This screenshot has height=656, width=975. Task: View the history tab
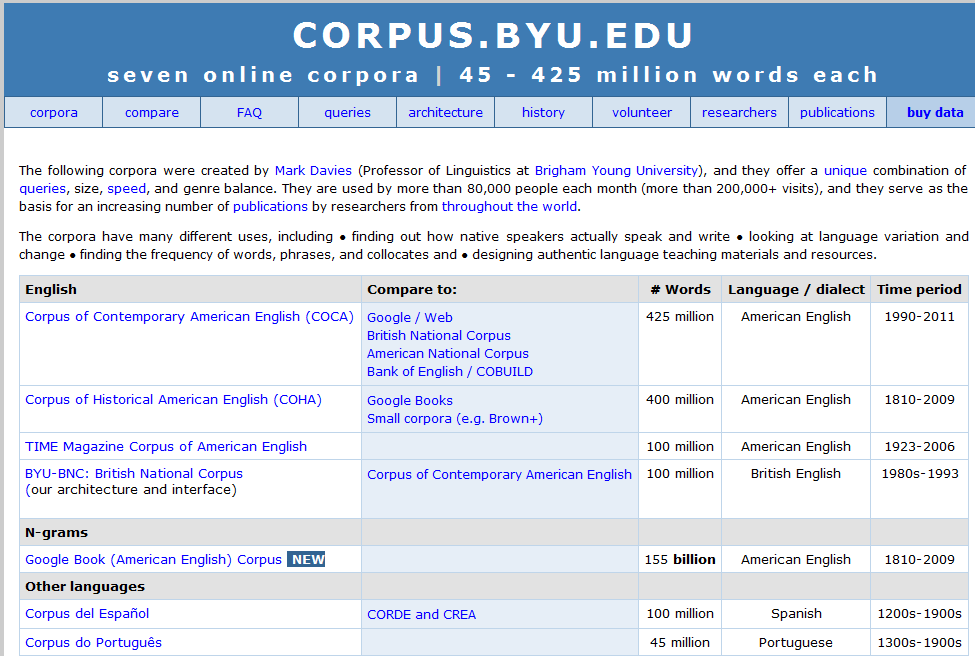(543, 113)
